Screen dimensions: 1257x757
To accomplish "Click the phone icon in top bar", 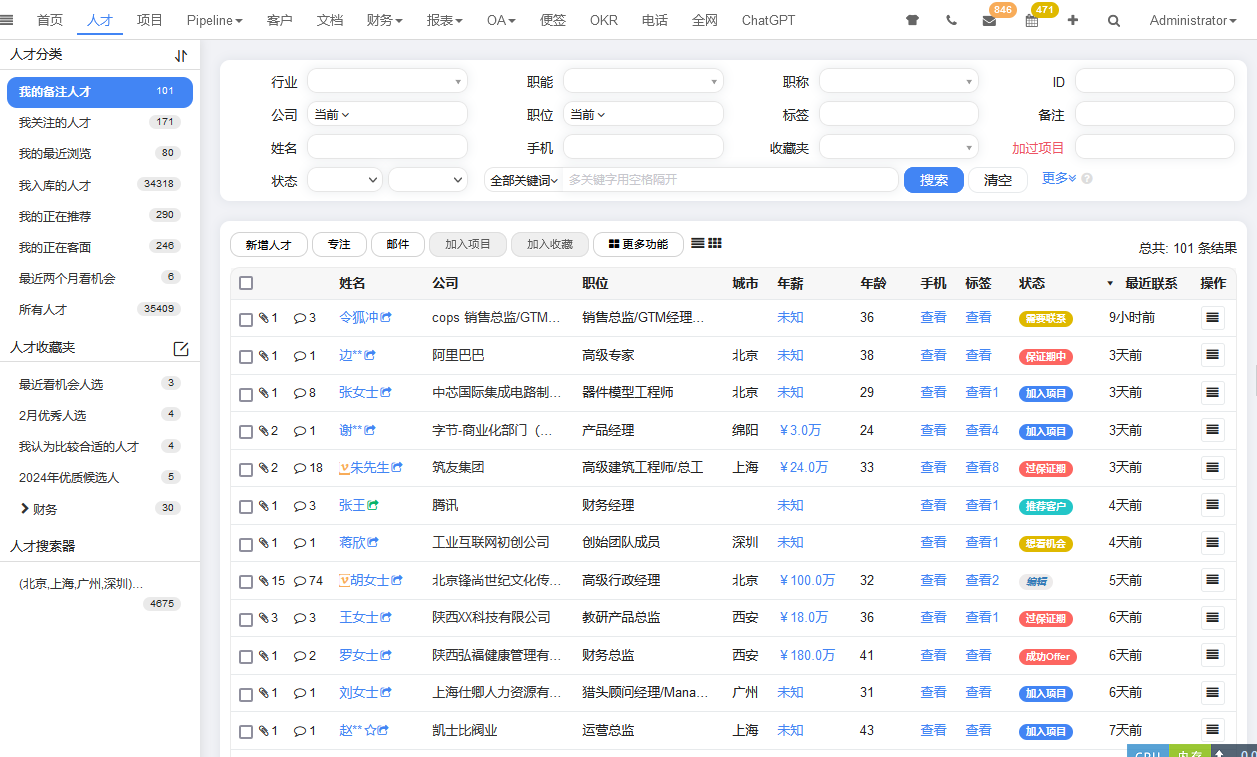I will coord(950,20).
